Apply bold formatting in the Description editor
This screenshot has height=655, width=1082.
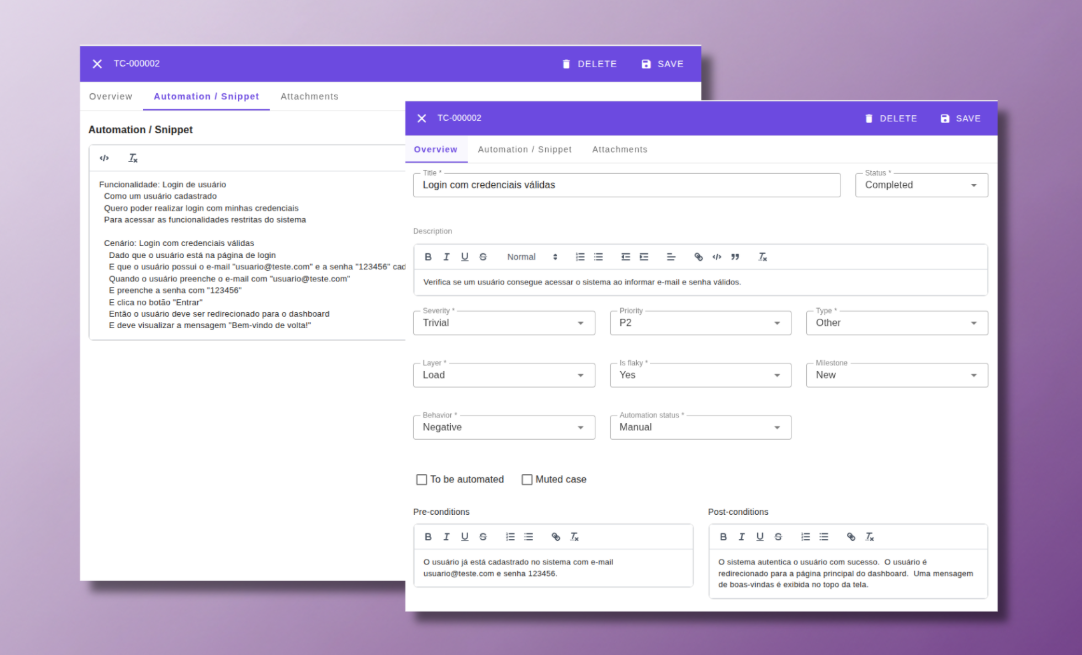[x=428, y=256]
